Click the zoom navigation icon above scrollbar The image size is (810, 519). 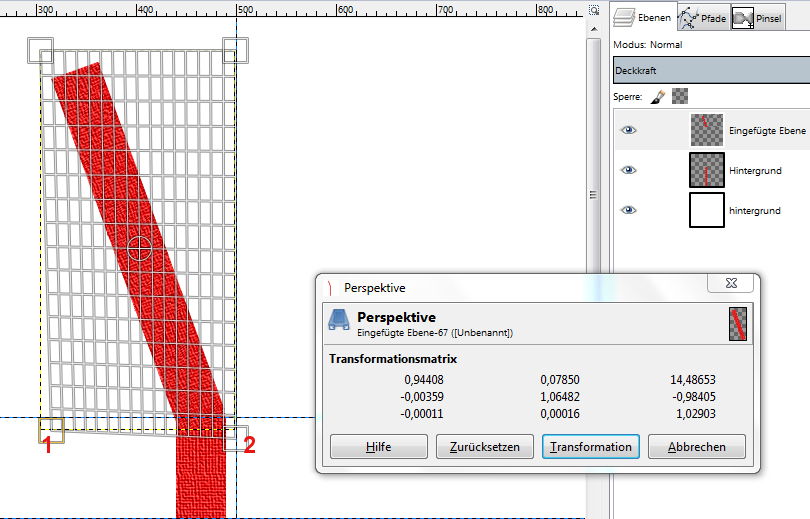[x=594, y=10]
